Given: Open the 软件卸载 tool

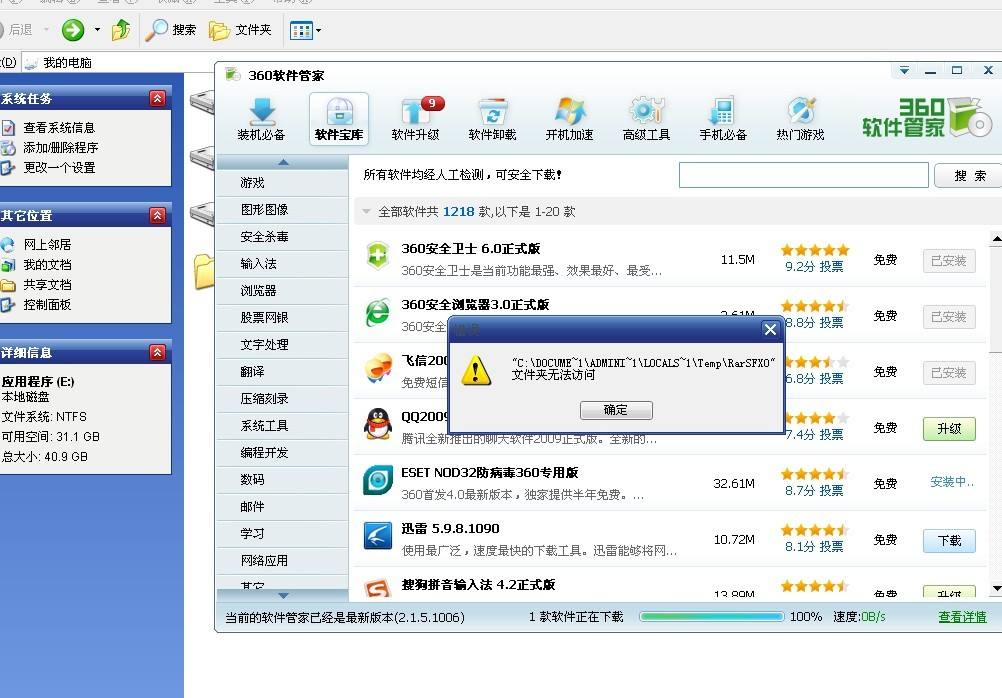Looking at the screenshot, I should click(x=493, y=120).
